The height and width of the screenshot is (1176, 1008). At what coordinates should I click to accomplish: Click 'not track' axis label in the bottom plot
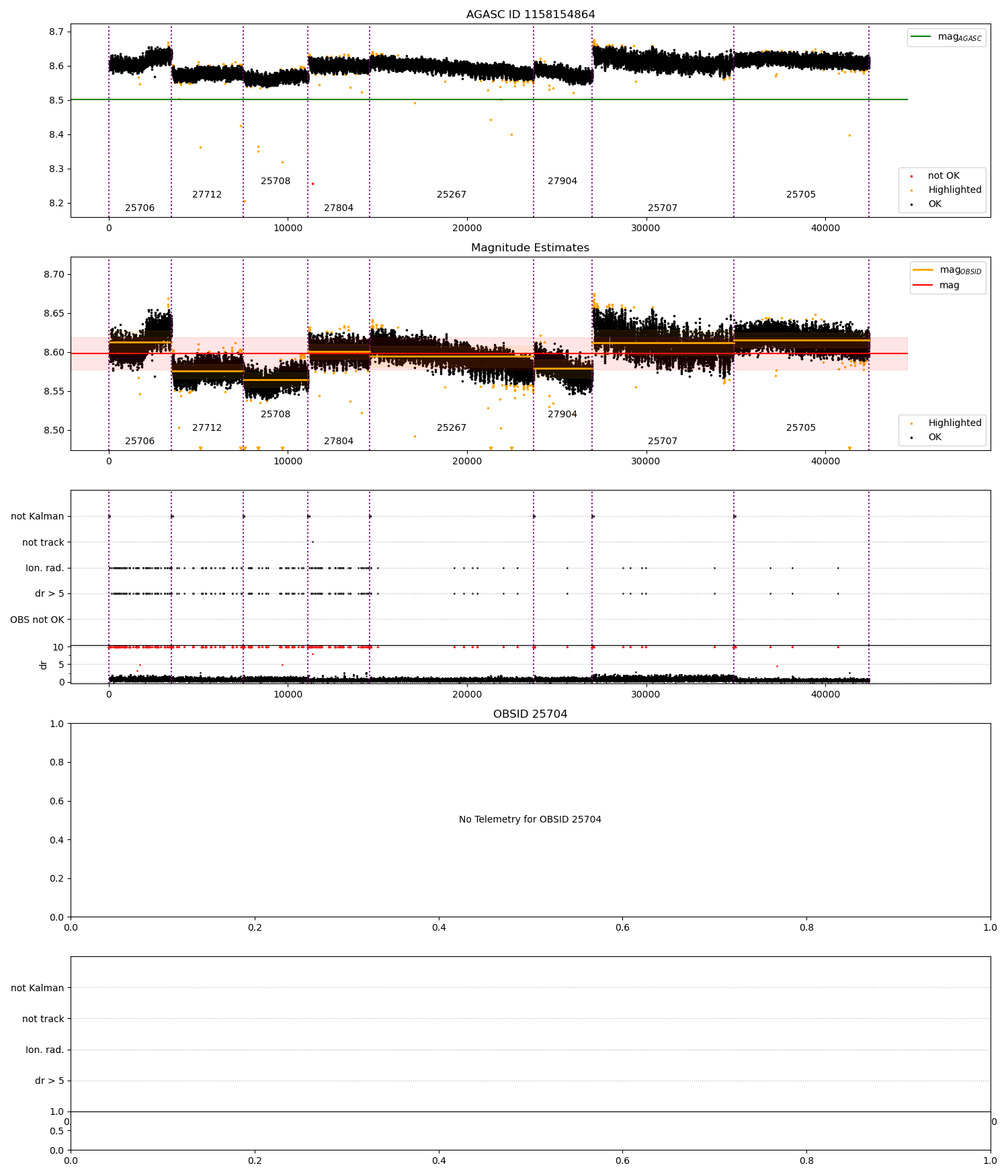(x=43, y=1019)
